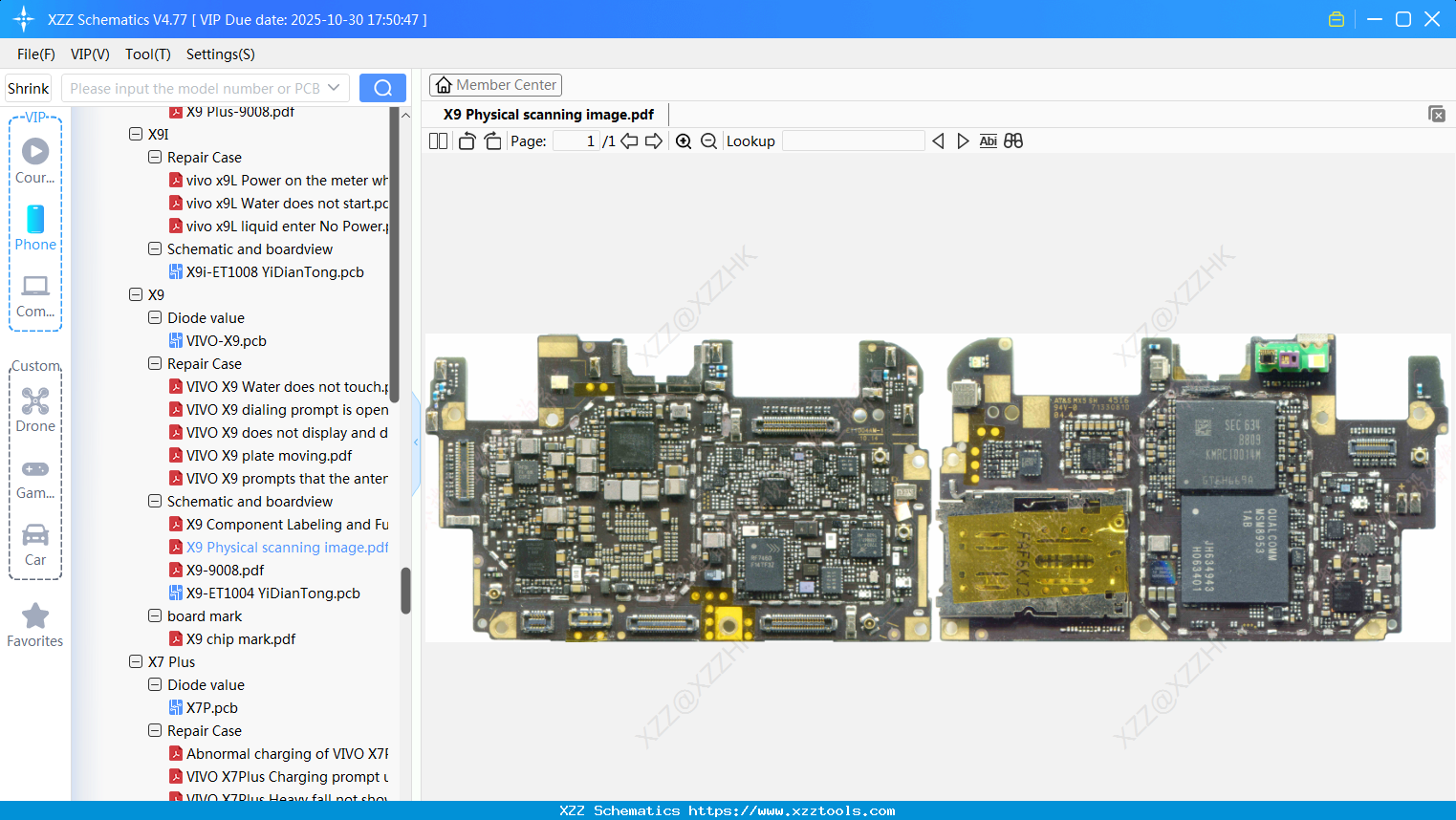Toggle the two-page layout icon
This screenshot has height=820, width=1456.
click(x=438, y=141)
